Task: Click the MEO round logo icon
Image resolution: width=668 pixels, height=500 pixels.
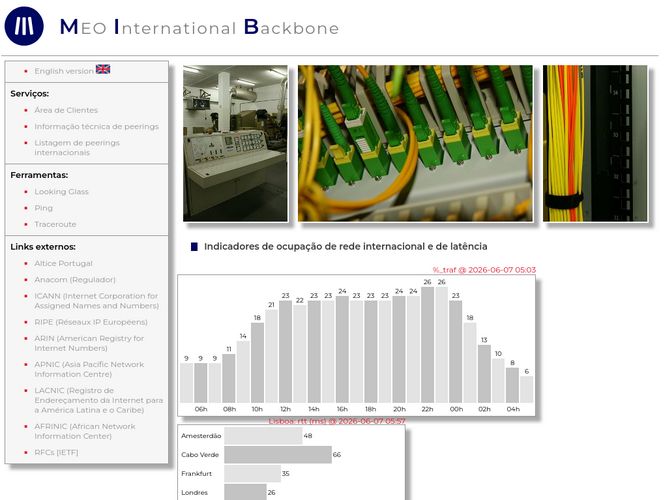Action: coord(24,26)
